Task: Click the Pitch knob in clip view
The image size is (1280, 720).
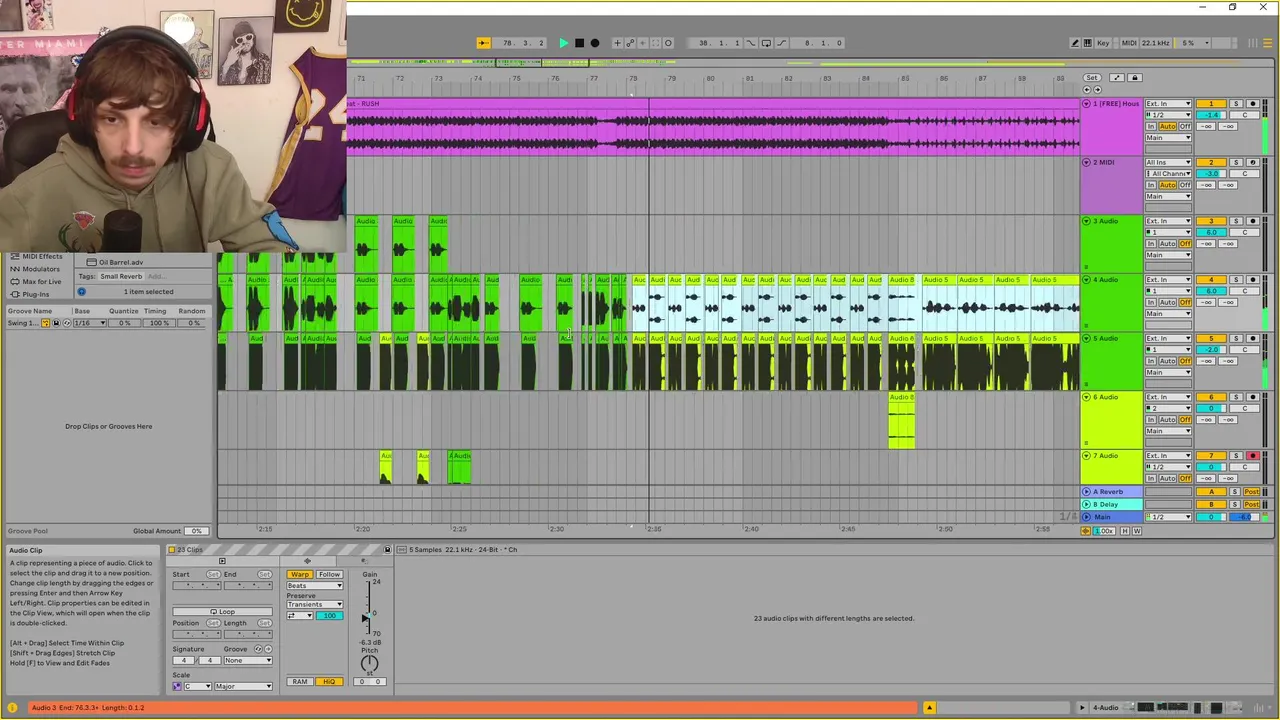Action: point(369,663)
